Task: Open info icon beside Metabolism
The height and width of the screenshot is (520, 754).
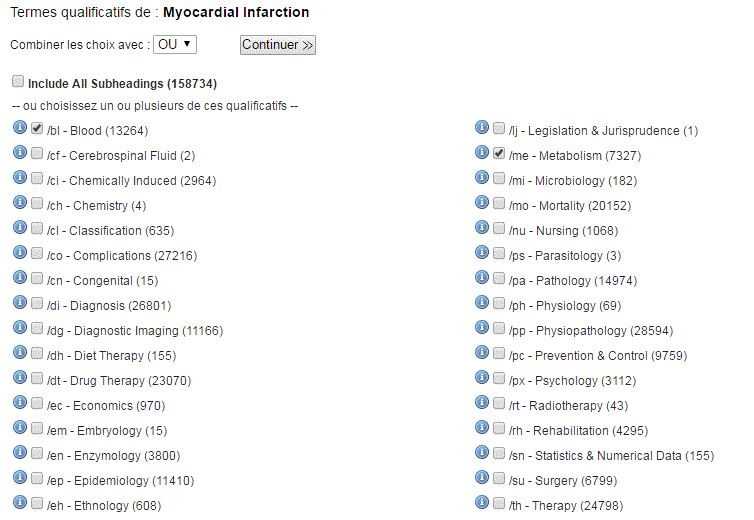Action: (482, 152)
